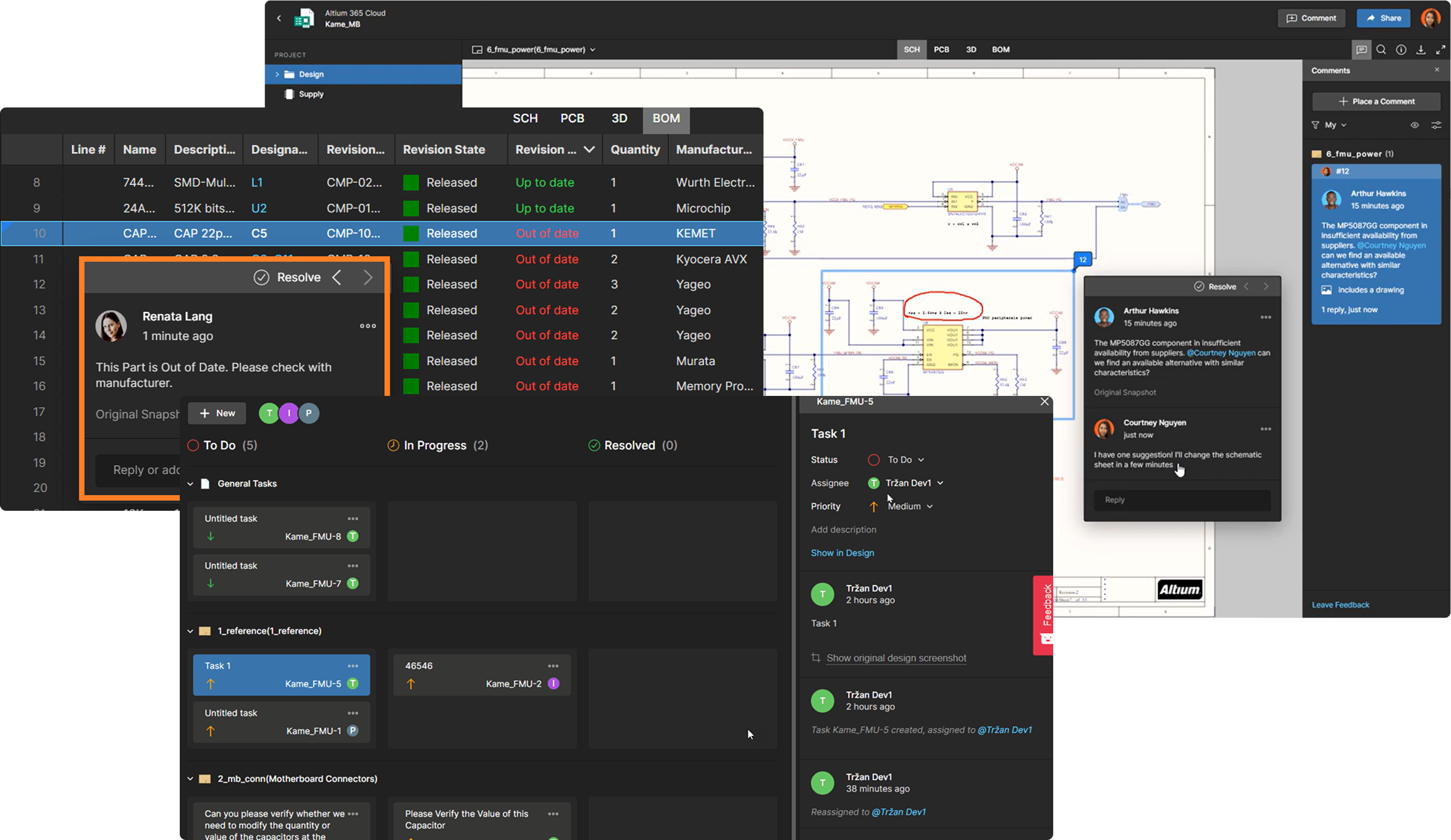Open the search tool in viewer toolbar
This screenshot has height=840, width=1451.
point(1381,50)
